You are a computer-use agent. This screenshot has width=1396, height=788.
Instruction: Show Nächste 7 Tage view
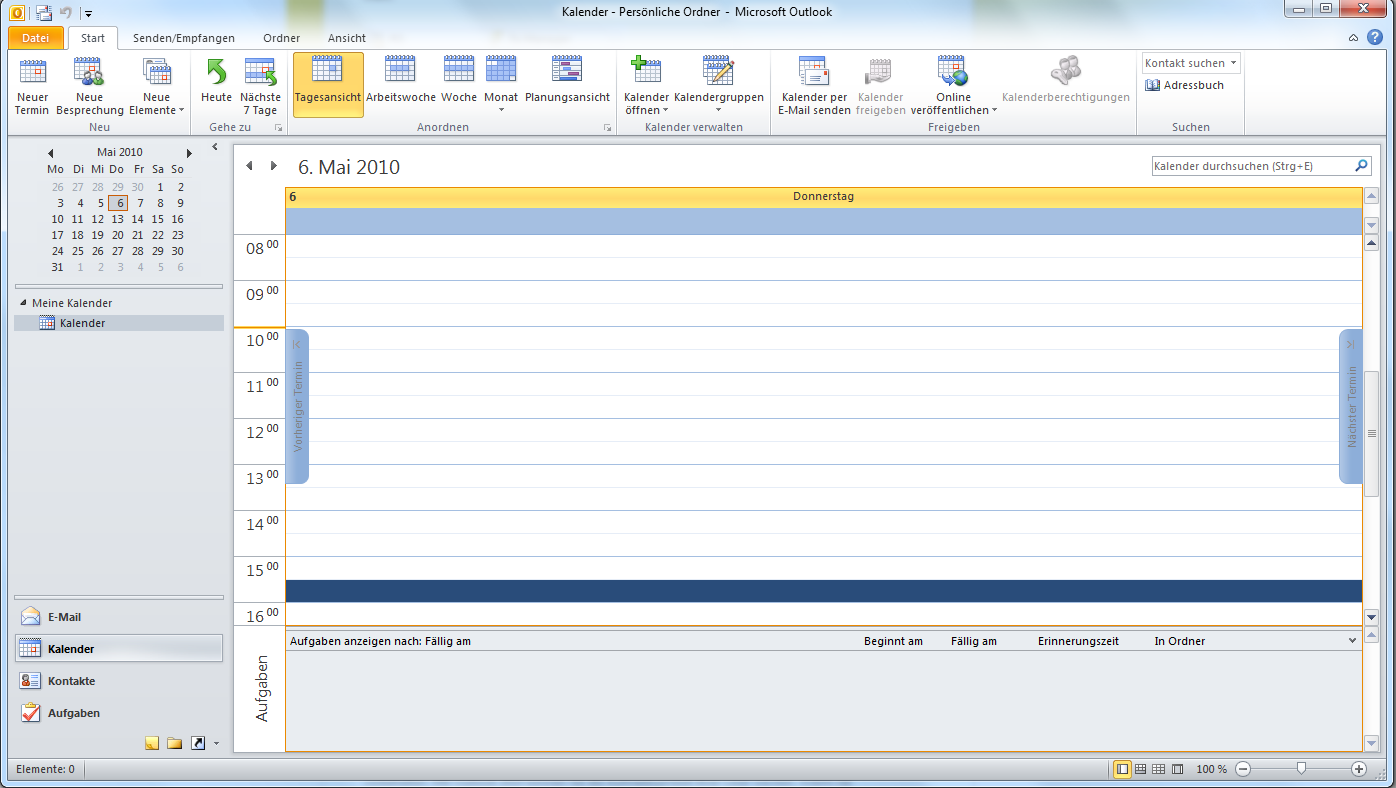[x=260, y=84]
